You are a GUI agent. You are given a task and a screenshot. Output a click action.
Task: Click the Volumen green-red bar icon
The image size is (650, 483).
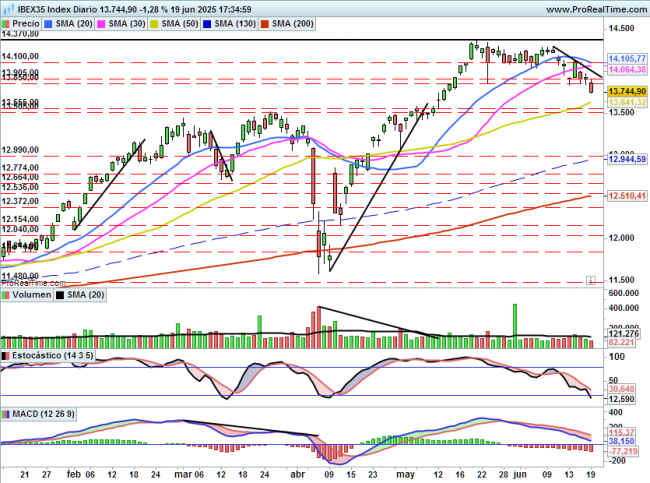coord(6,295)
